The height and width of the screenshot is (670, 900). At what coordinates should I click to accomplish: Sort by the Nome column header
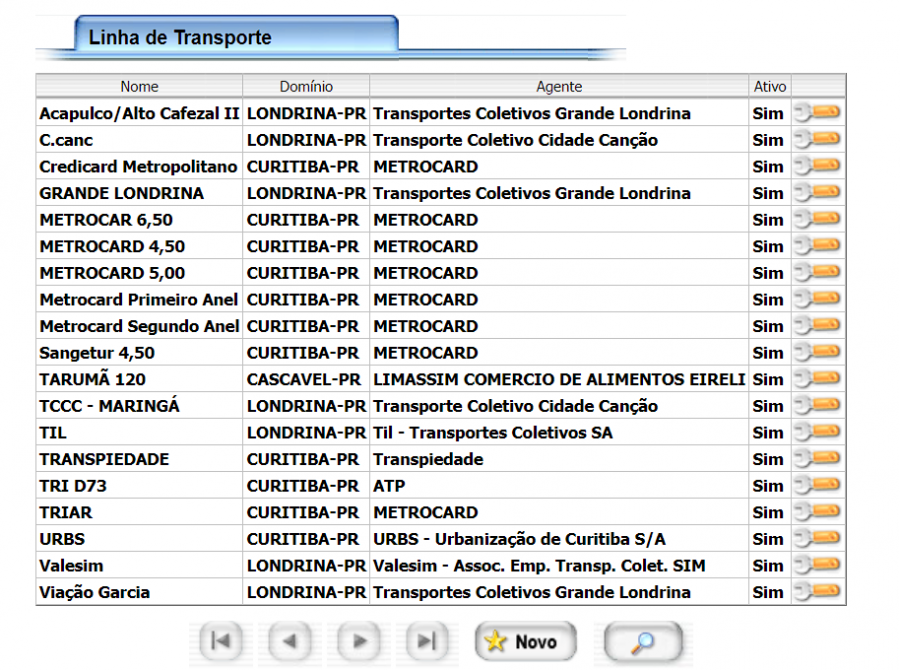pyautogui.click(x=139, y=87)
